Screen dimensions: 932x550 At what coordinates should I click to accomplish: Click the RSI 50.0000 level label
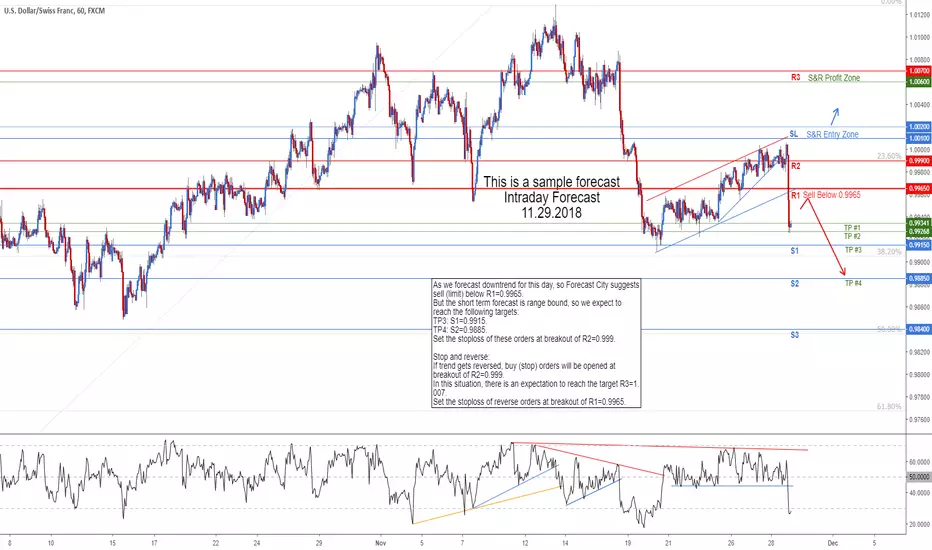point(919,477)
